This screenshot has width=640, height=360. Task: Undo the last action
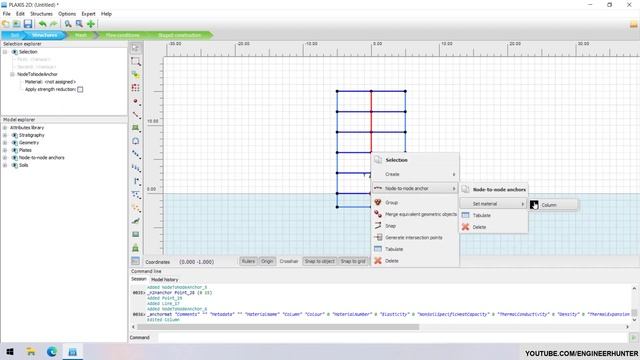coord(42,24)
